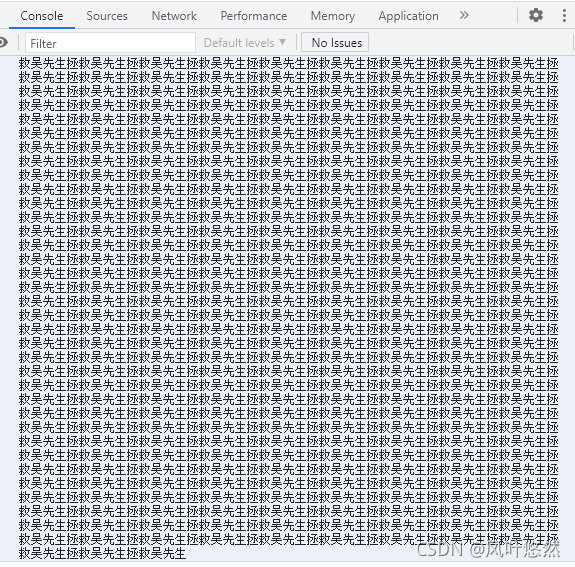Open DevTools settings gear
The image size is (575, 567).
pyautogui.click(x=536, y=15)
